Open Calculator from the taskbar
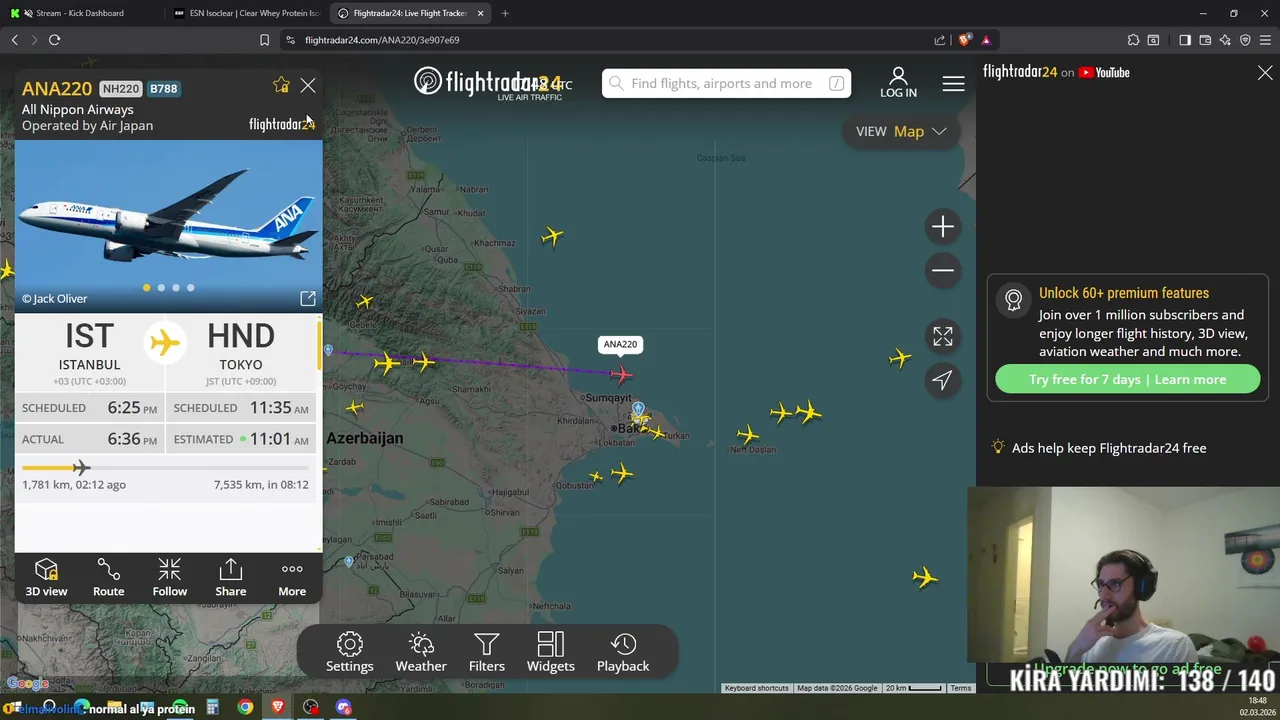Viewport: 1280px width, 720px height. (212, 707)
